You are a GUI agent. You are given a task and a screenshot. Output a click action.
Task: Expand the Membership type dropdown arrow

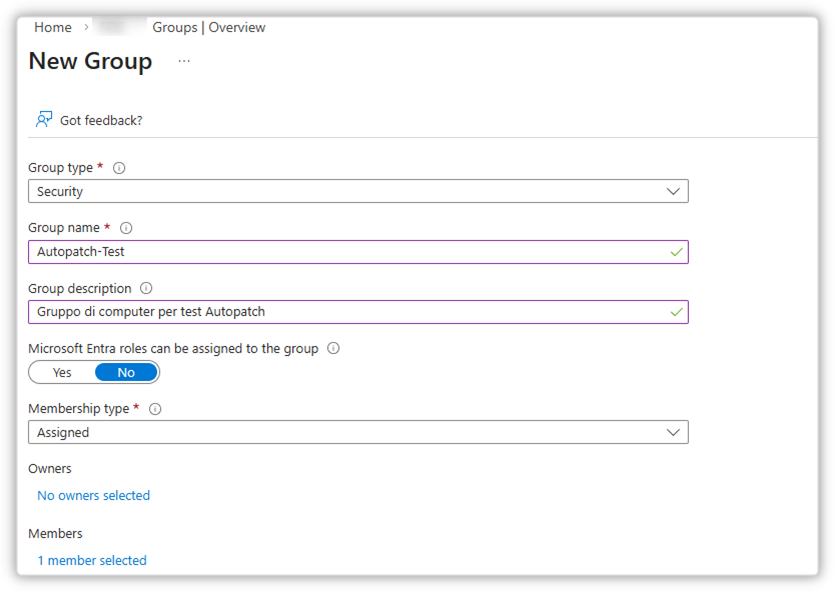(673, 432)
